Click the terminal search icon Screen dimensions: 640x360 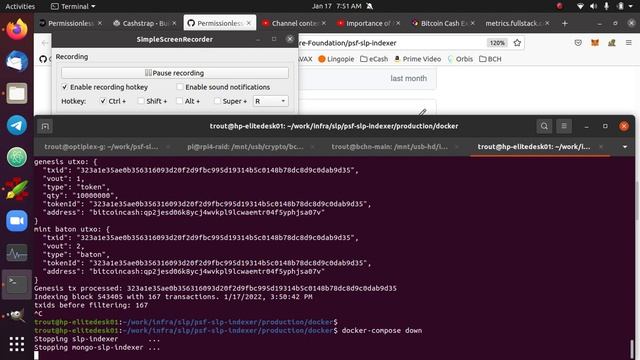[544, 126]
